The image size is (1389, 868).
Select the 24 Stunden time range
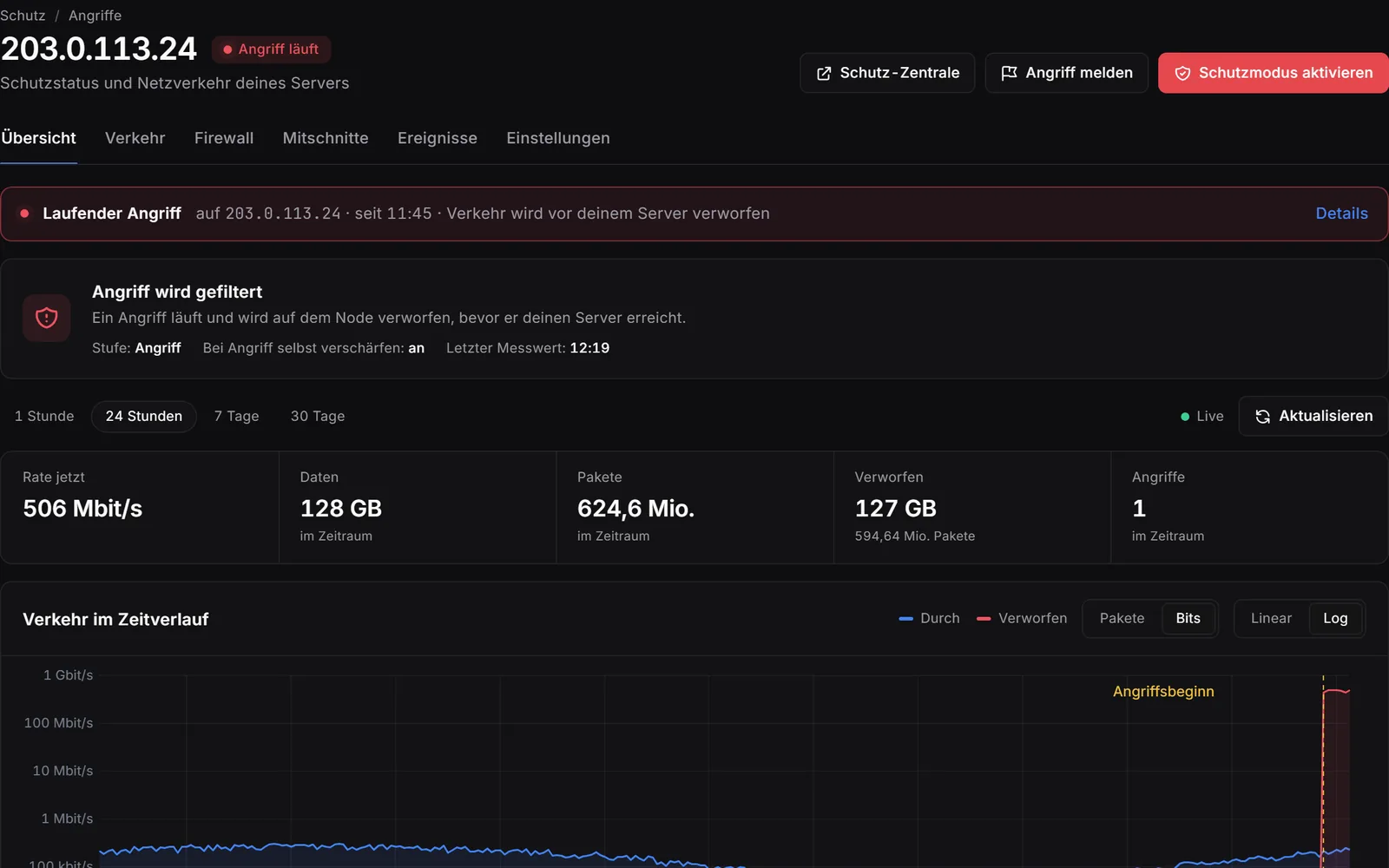click(144, 417)
